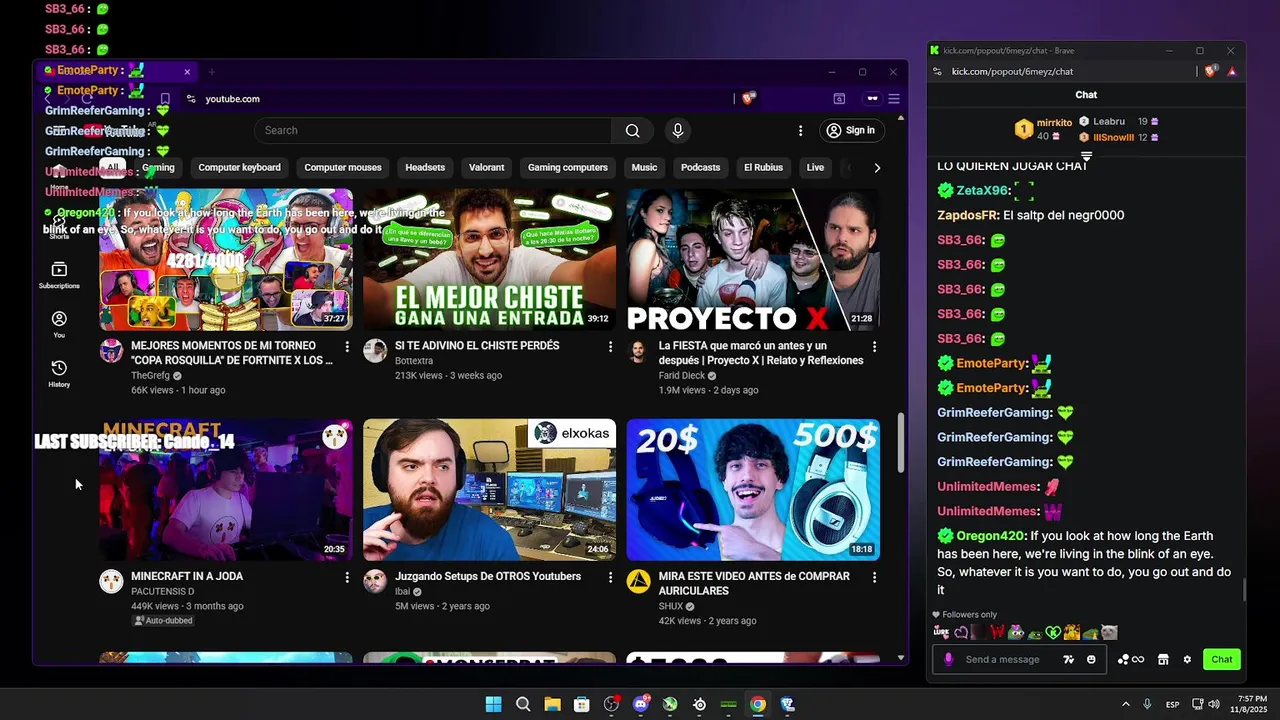The image size is (1280, 720).
Task: Select the El Rubius filter chip
Action: coord(763,167)
